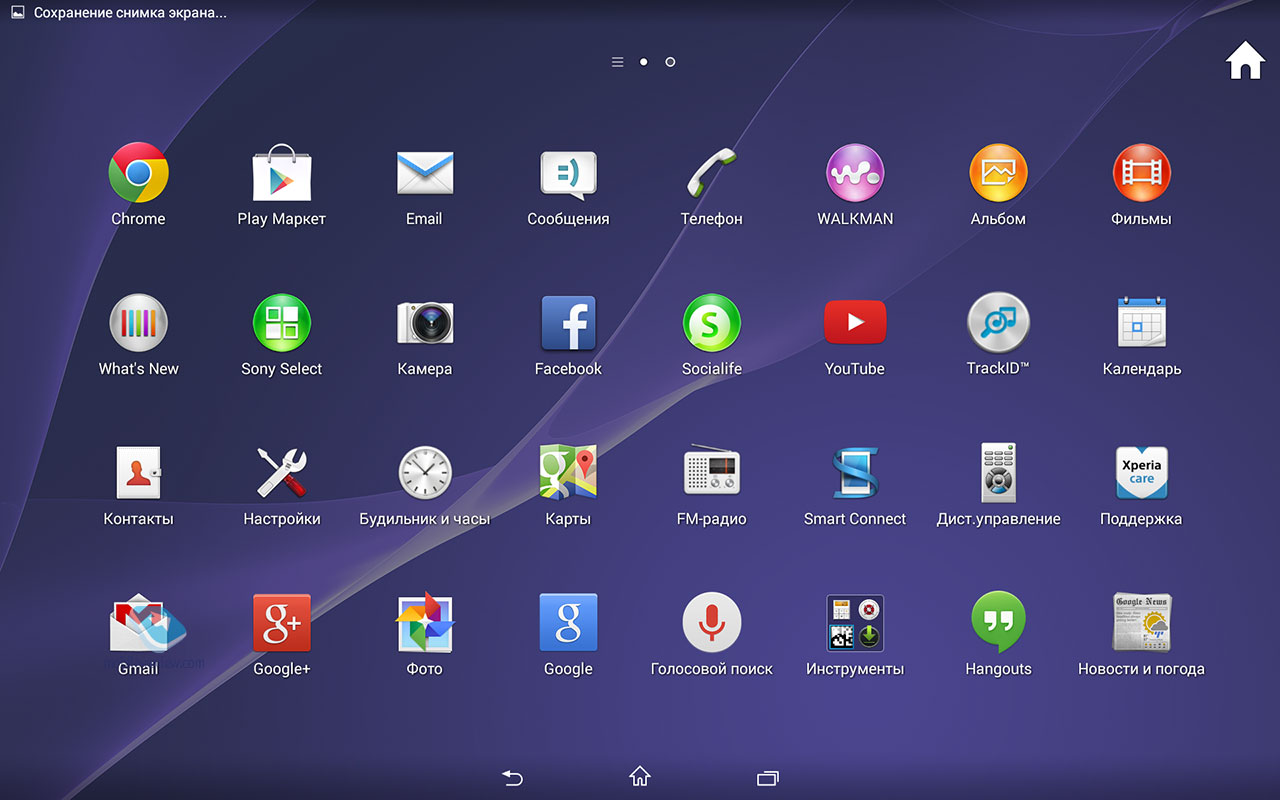Launch Play Маркет store
The image size is (1280, 800).
282,173
